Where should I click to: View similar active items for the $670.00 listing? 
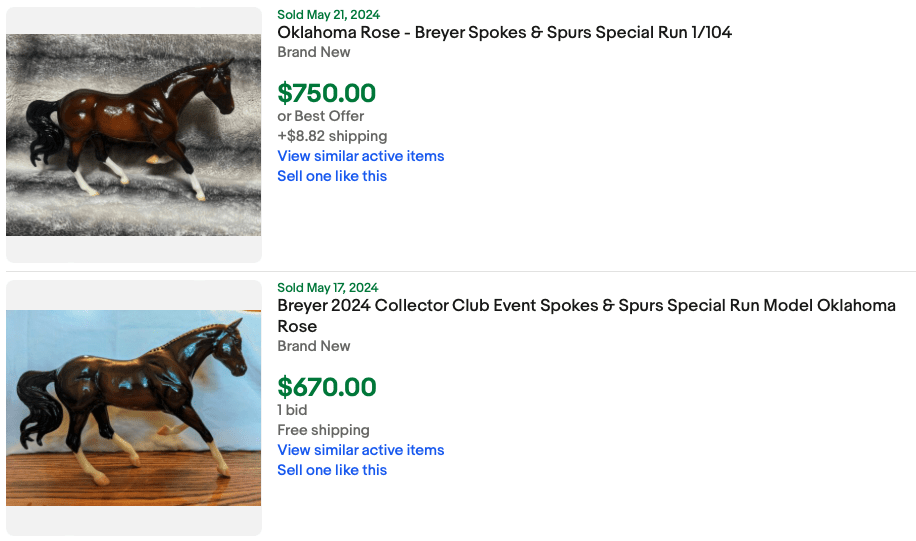click(x=360, y=450)
